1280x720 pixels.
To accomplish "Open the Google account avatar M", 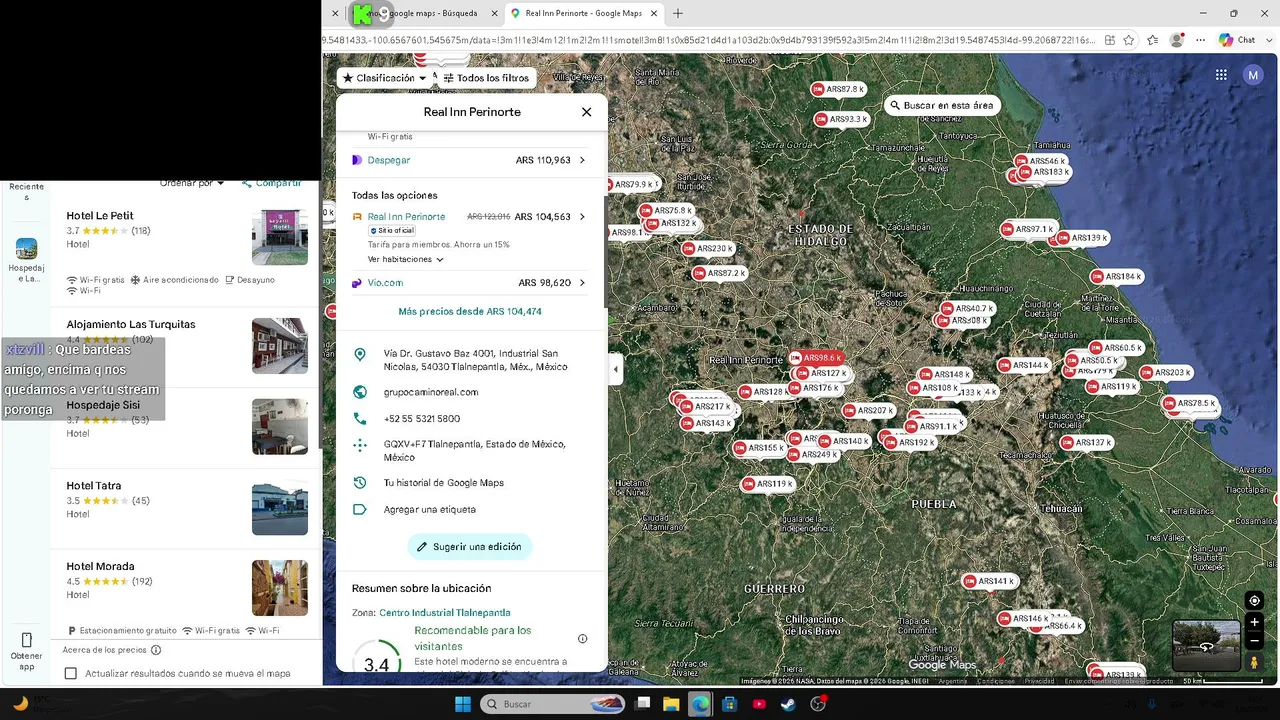I will (x=1253, y=75).
